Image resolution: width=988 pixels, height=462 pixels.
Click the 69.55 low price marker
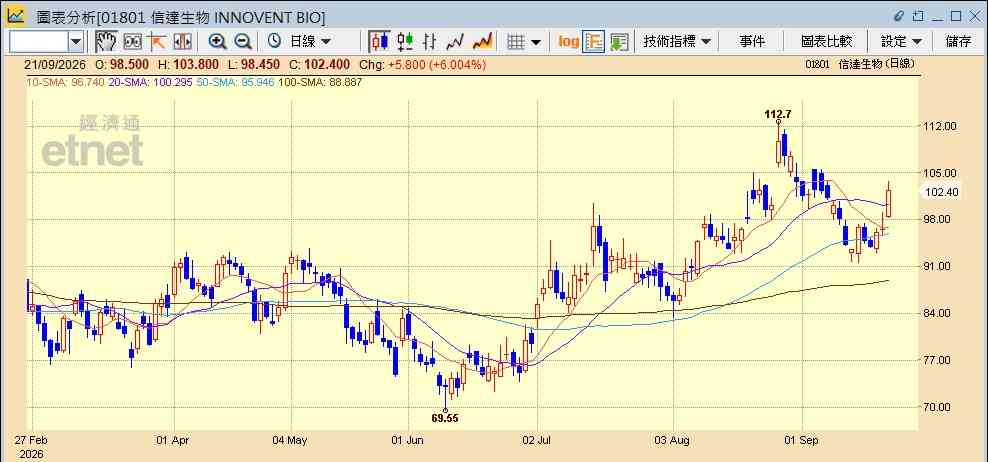point(445,418)
